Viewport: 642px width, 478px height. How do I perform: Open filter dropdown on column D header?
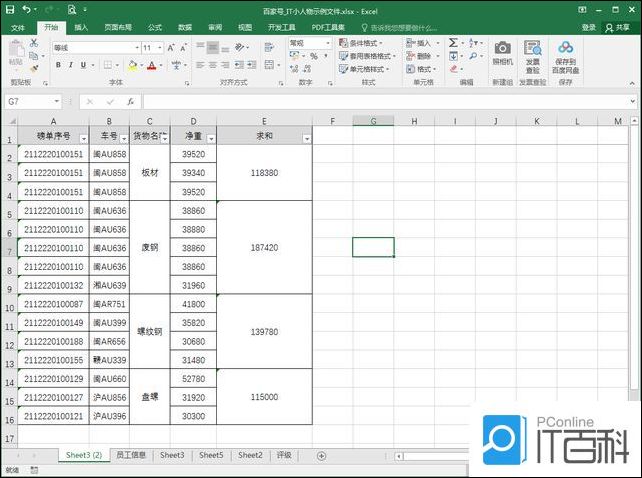211,139
